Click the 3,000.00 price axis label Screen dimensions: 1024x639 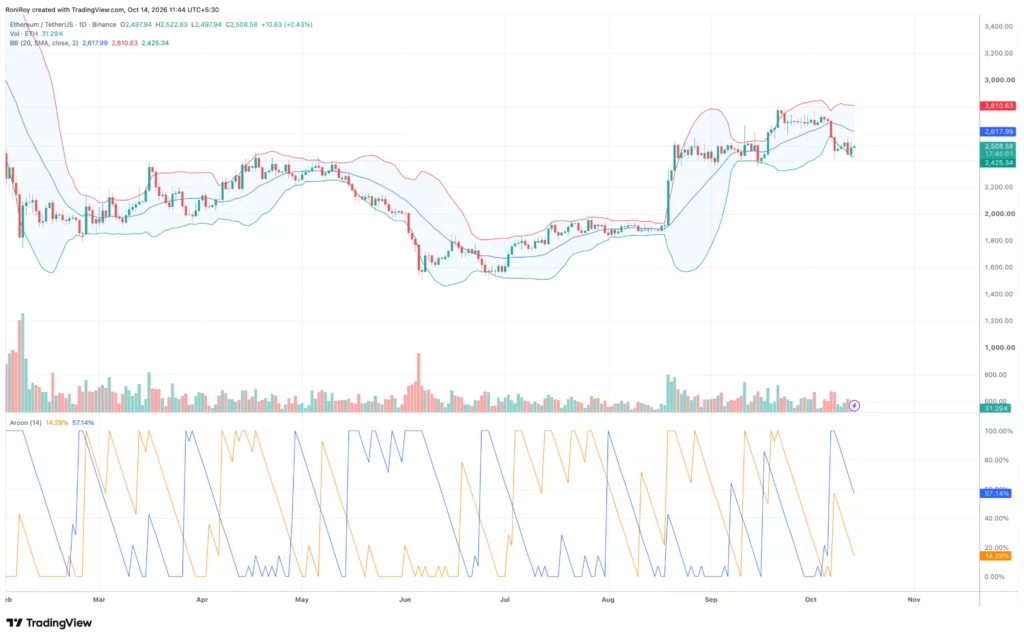(x=999, y=80)
